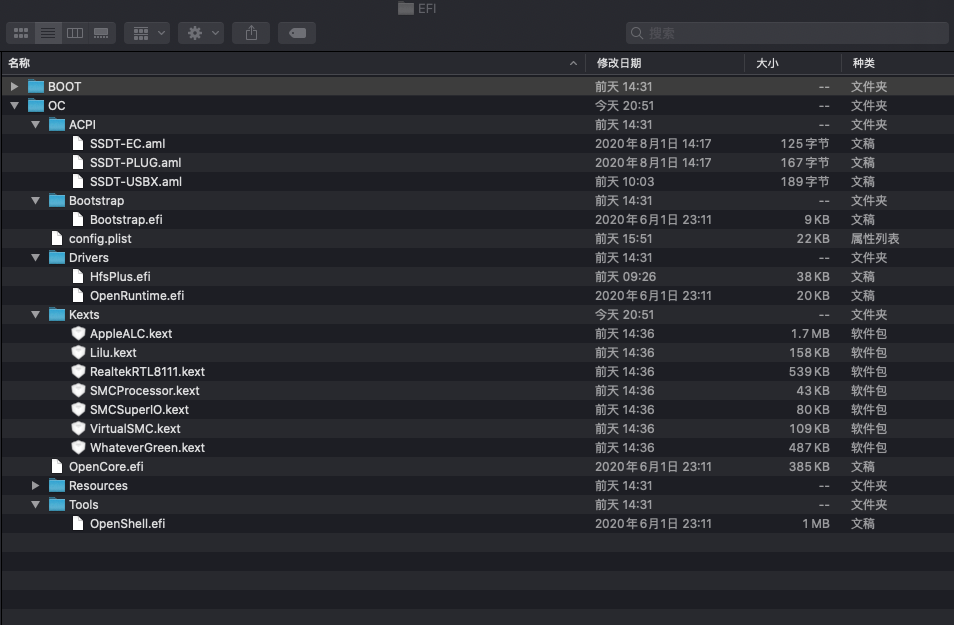Screen dimensions: 954x625
Task: Click the SSDT-USBX.aml file icon
Action: tap(78, 181)
